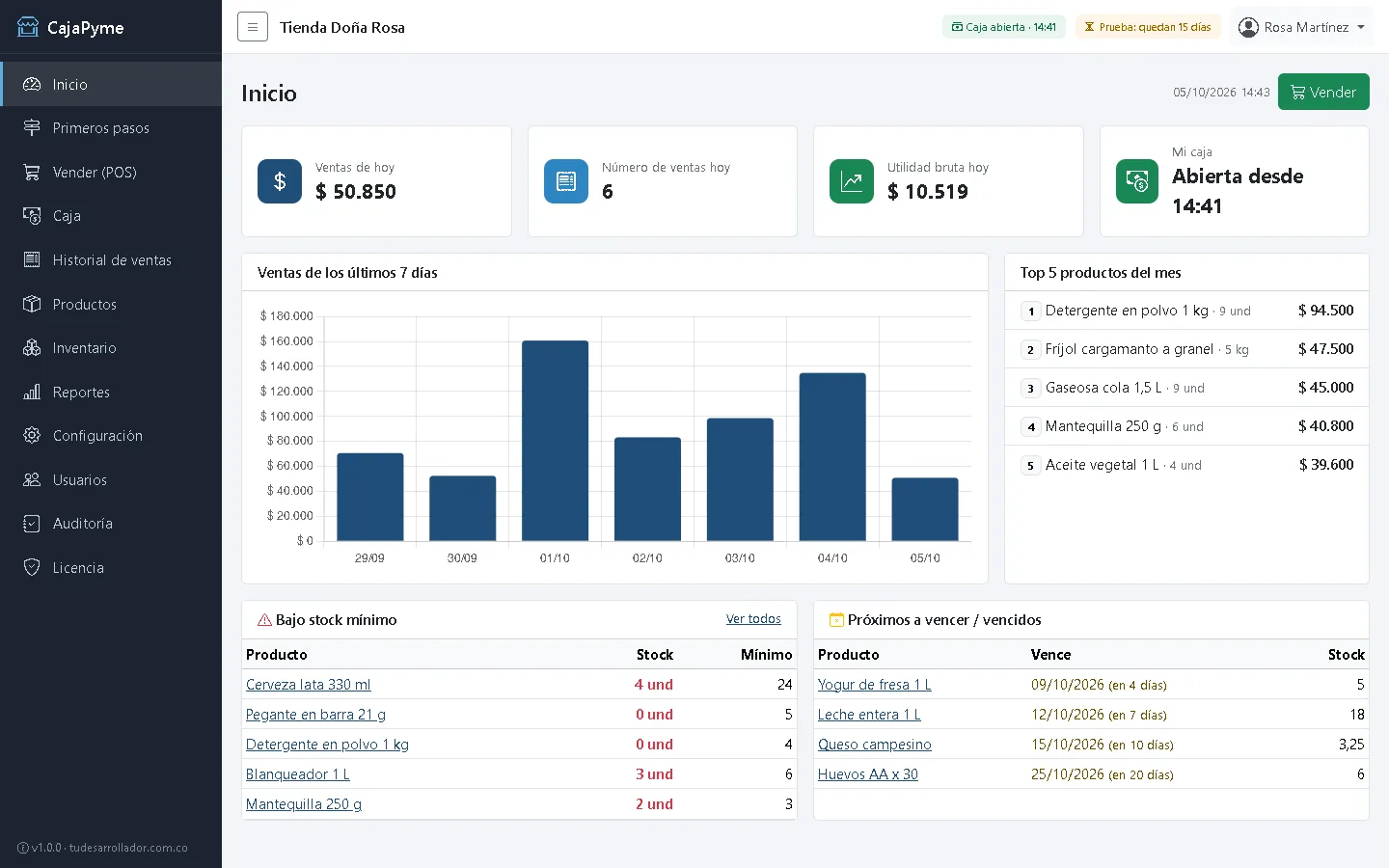Viewport: 1389px width, 868px height.
Task: Open the Cerveza lata 330 ml product link
Action: [309, 685]
